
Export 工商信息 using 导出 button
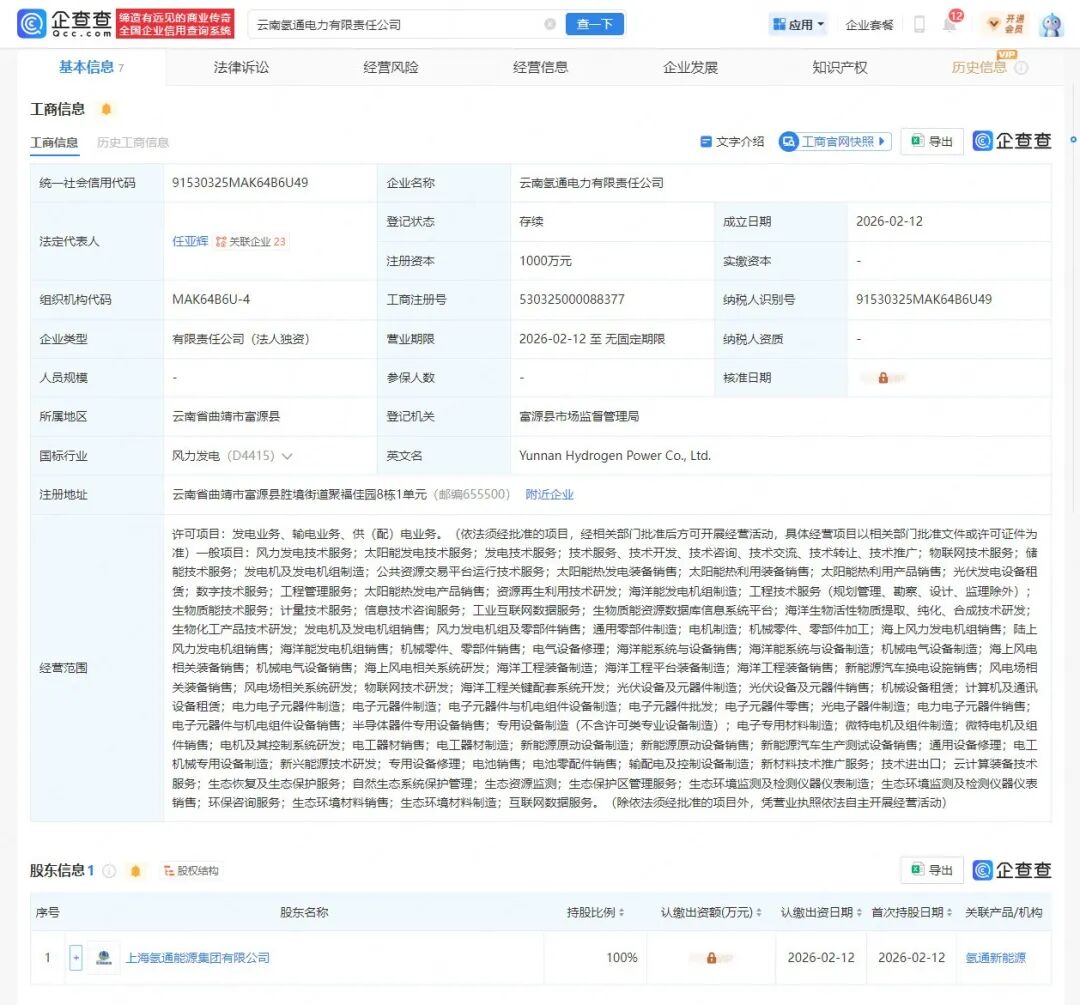[x=931, y=142]
